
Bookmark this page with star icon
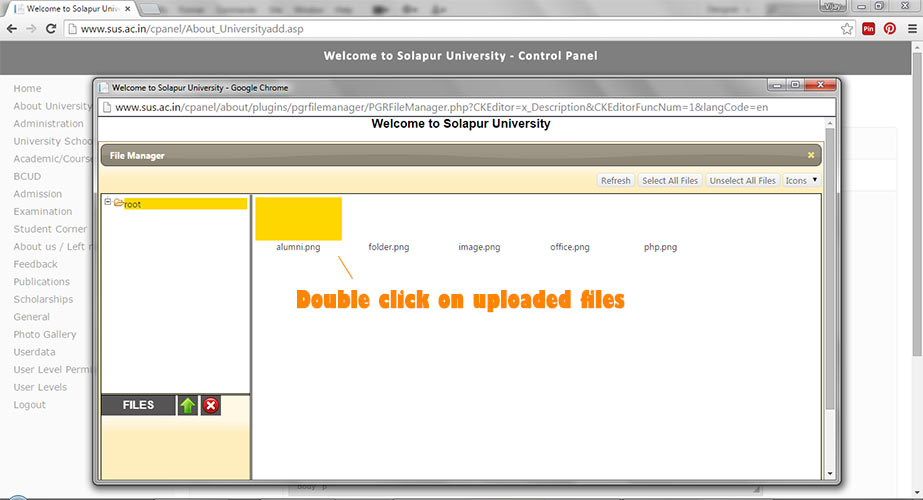pyautogui.click(x=846, y=29)
